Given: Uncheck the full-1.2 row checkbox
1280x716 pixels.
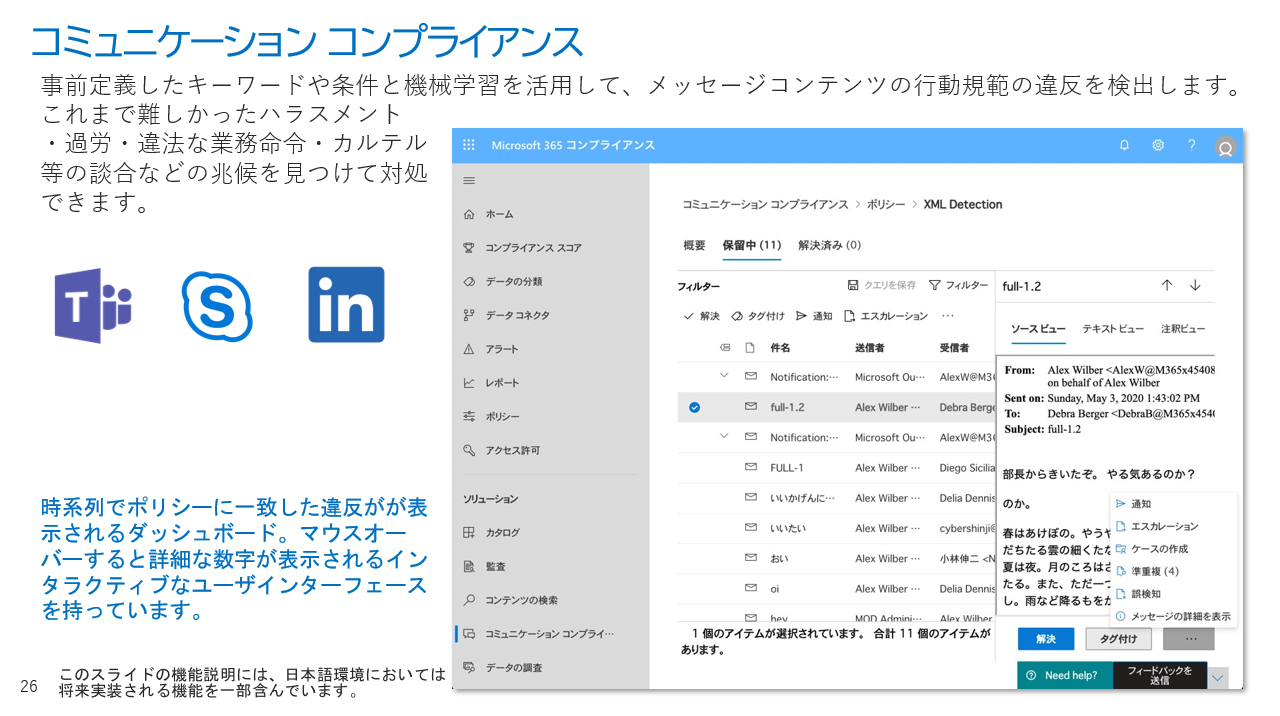Looking at the screenshot, I should (694, 407).
